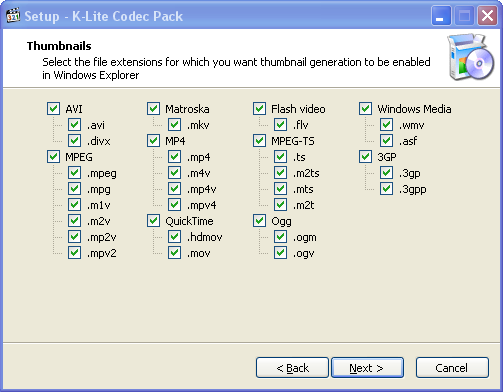Uncheck the MPEG group checkbox
Viewport: 503px width, 392px height.
pyautogui.click(x=53, y=157)
